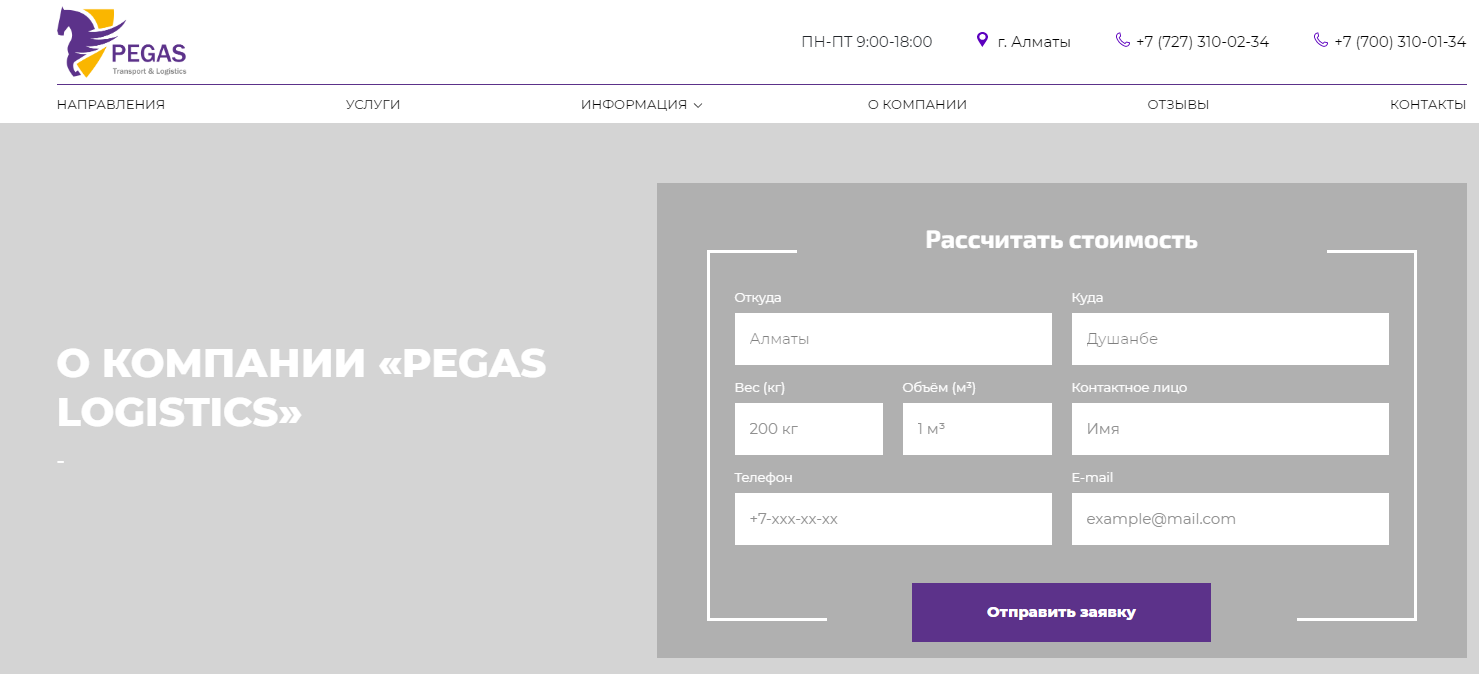Focus the Куда destination field
Image resolution: width=1479 pixels, height=674 pixels.
[x=1230, y=339]
